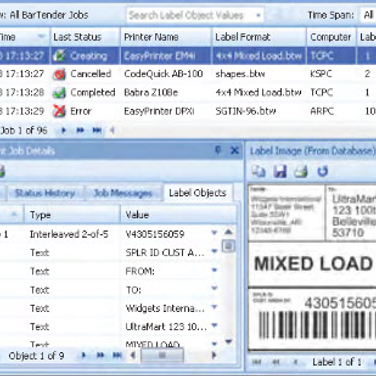Click the Creating status icon
The image size is (376, 376).
59,56
